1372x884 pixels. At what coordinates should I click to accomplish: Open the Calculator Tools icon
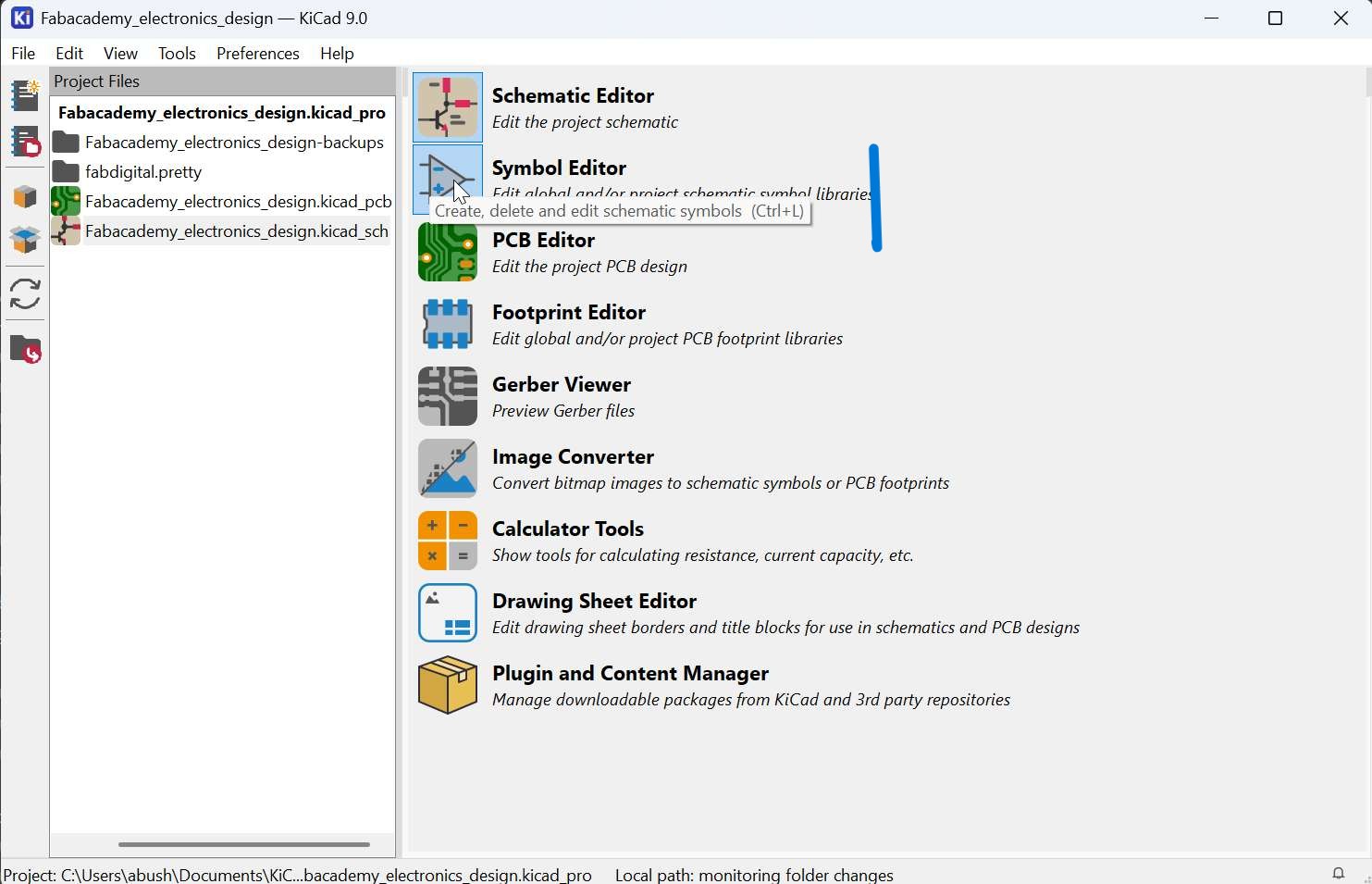[x=448, y=541]
